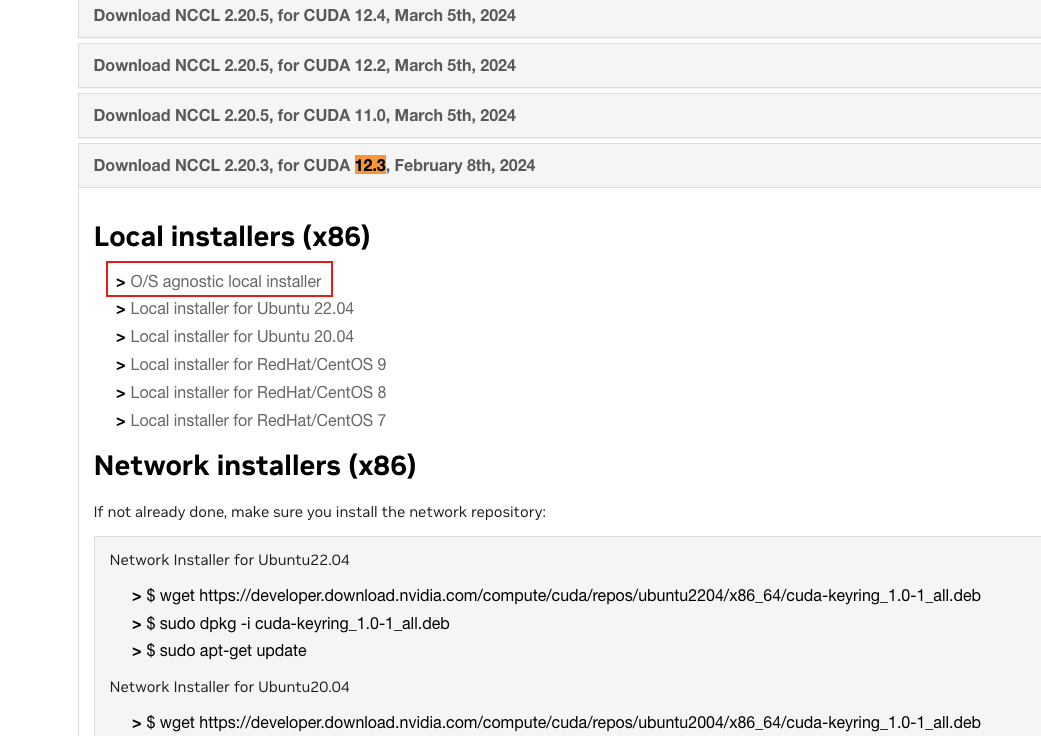
Task: Open the NCCL 2.20.5 CUDA 11.0 accordion
Action: [x=304, y=115]
